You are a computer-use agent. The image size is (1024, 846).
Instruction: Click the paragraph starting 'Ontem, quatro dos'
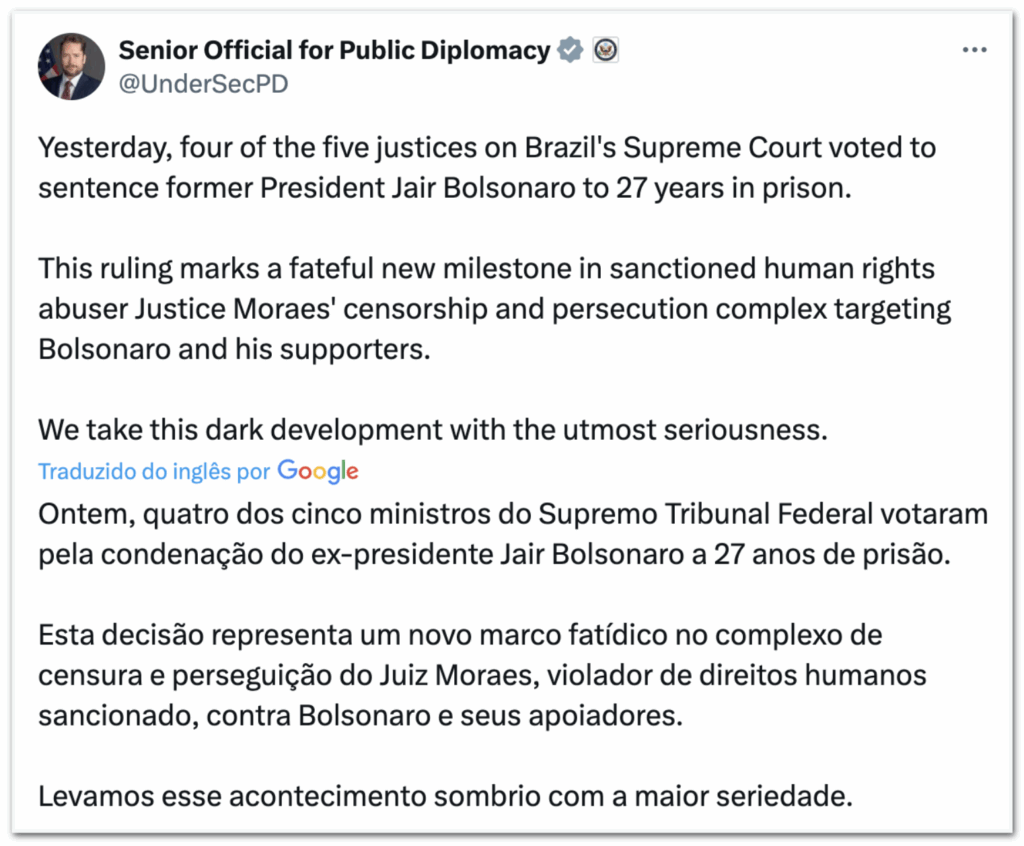512,535
